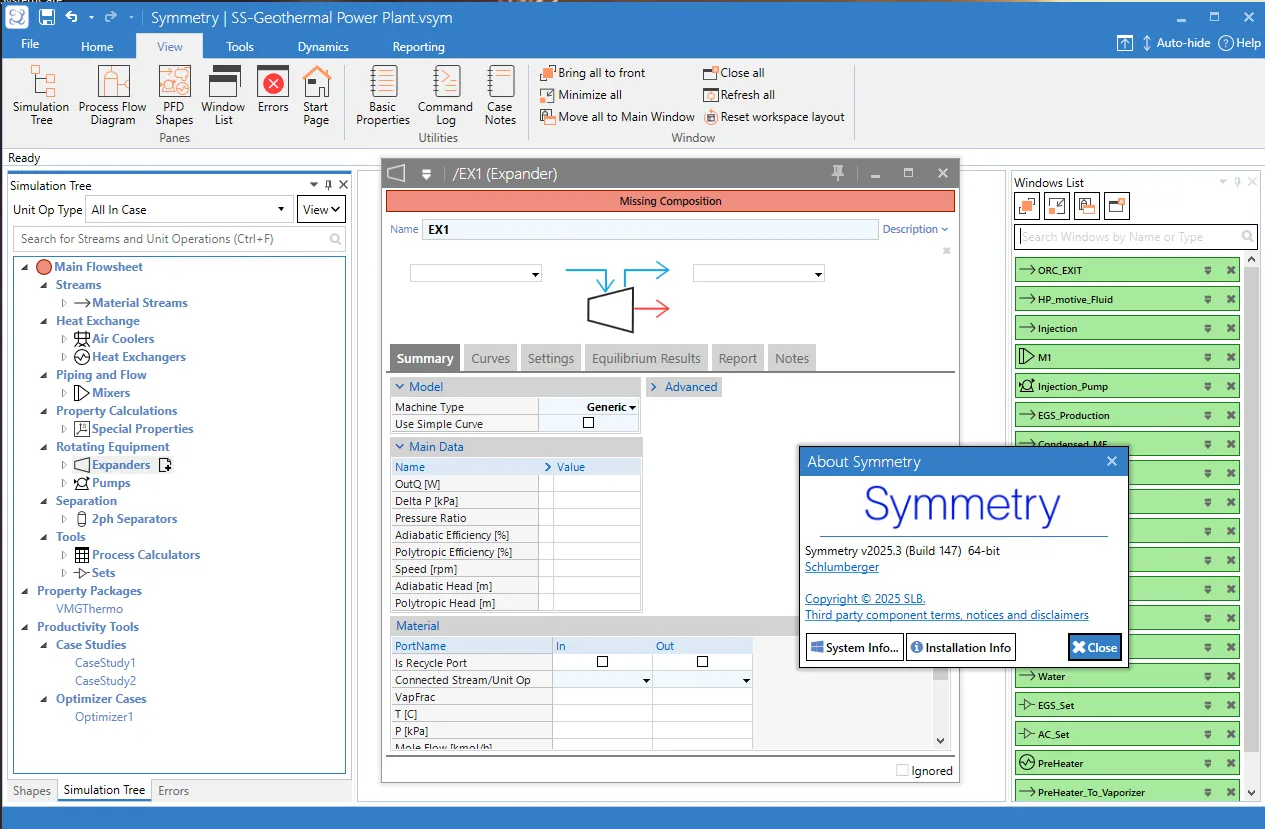
Task: Enable the Use Simple Curve checkbox
Action: [x=588, y=423]
